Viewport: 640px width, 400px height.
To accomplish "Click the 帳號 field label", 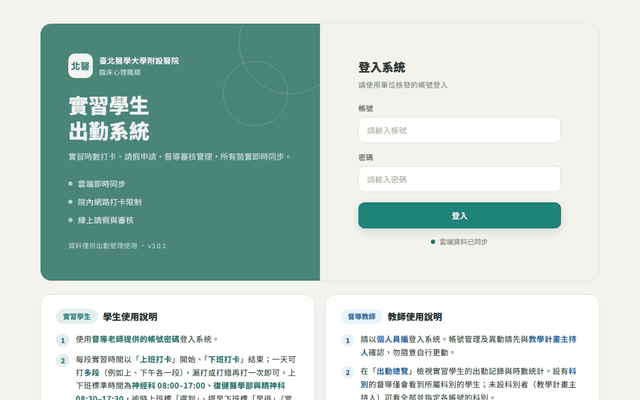I will click(366, 108).
